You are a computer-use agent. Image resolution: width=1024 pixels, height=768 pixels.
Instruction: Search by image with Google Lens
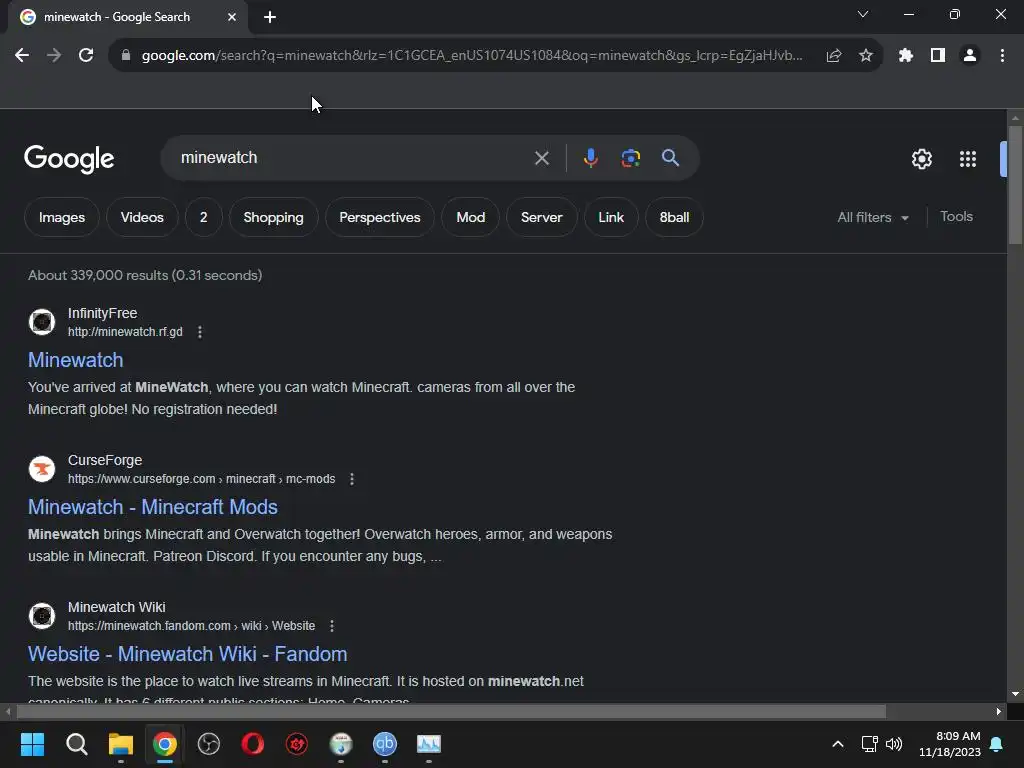click(631, 158)
